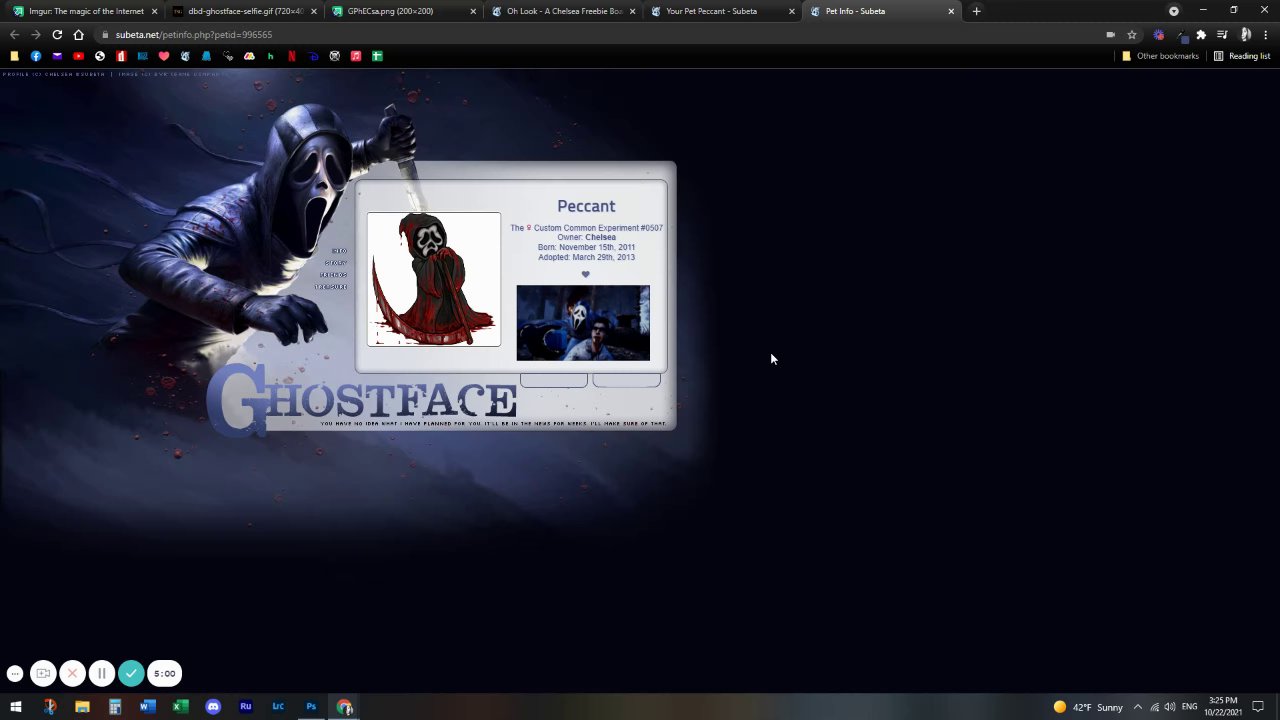The height and width of the screenshot is (720, 1280).
Task: Open the YouTube bookmark
Action: [x=78, y=56]
